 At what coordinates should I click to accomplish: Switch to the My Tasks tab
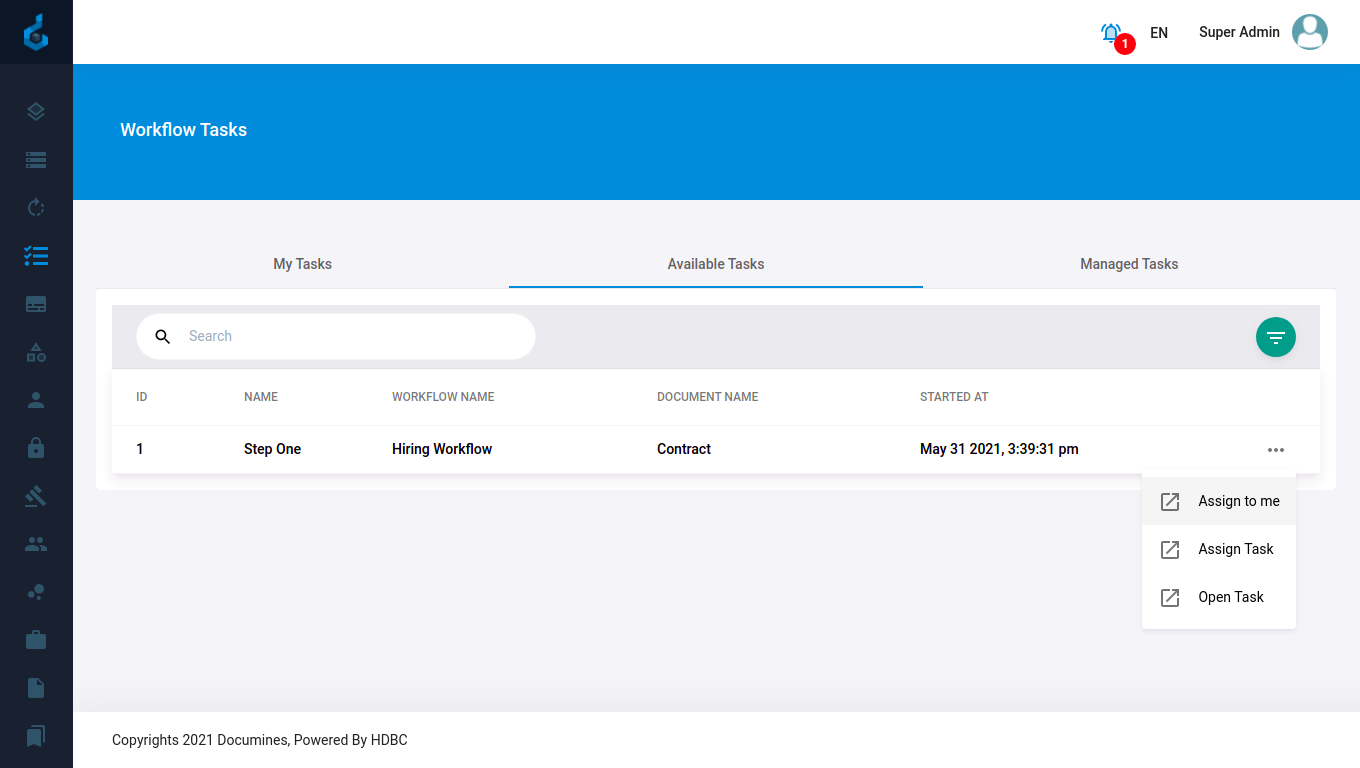(302, 264)
